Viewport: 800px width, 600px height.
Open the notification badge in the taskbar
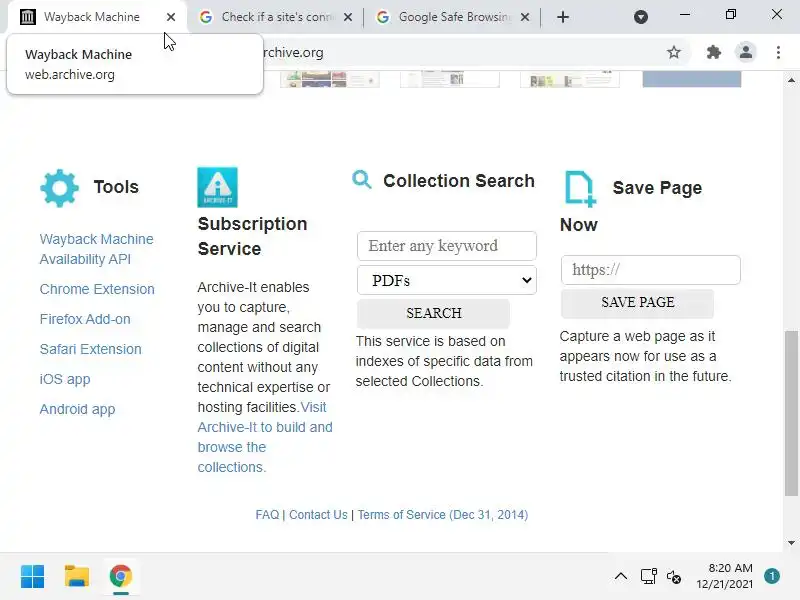(772, 576)
